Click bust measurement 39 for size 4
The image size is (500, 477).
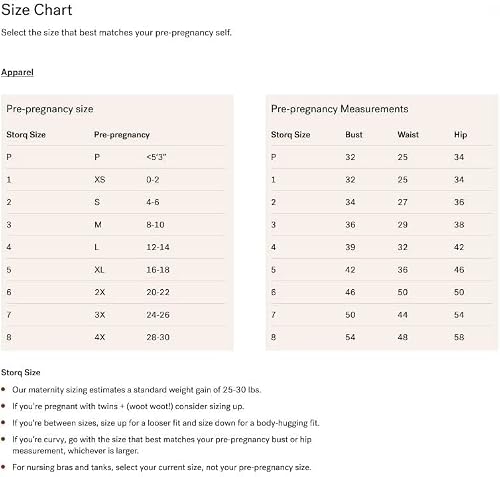(x=350, y=247)
